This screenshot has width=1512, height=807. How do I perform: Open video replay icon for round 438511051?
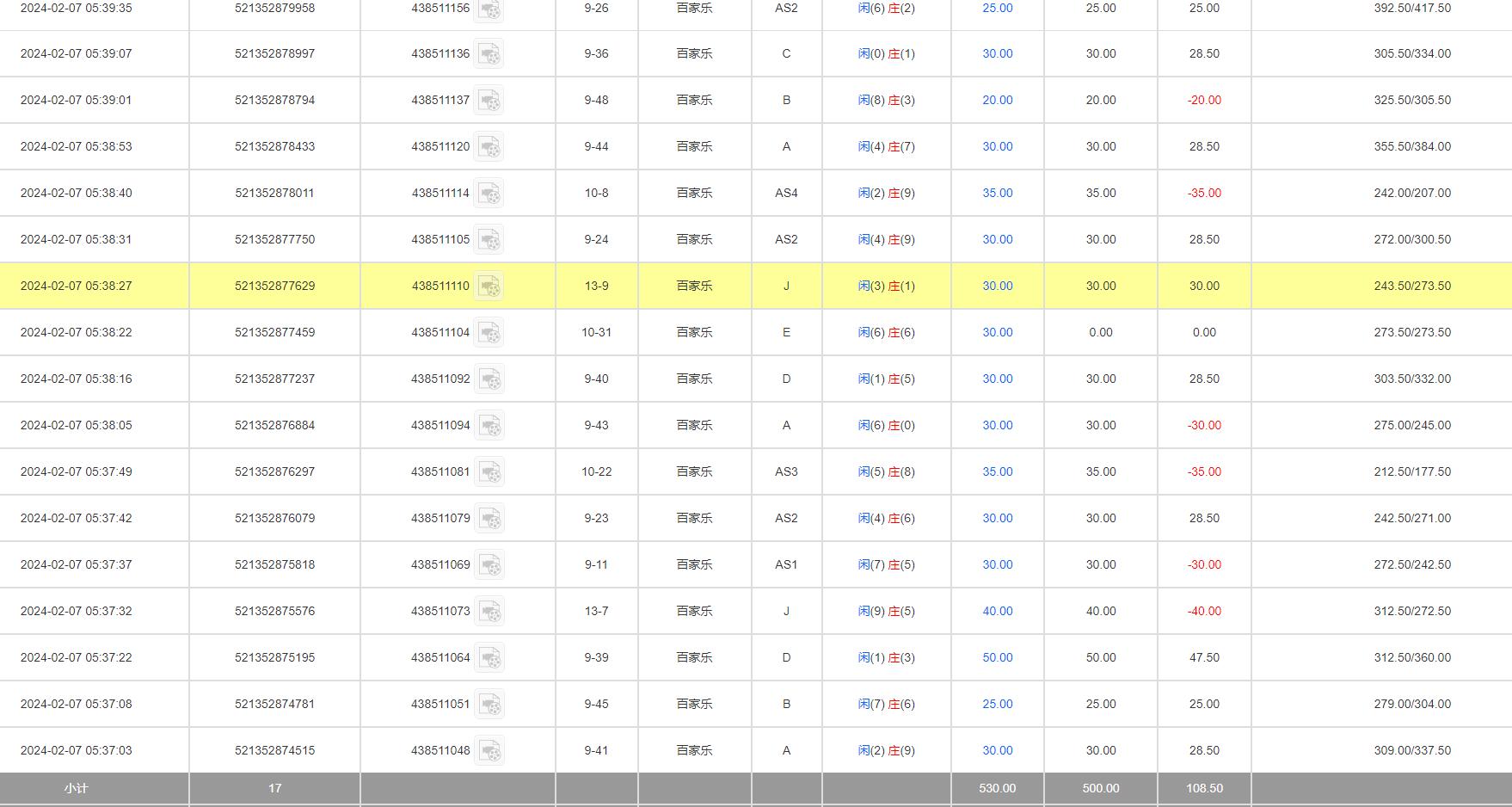[489, 704]
